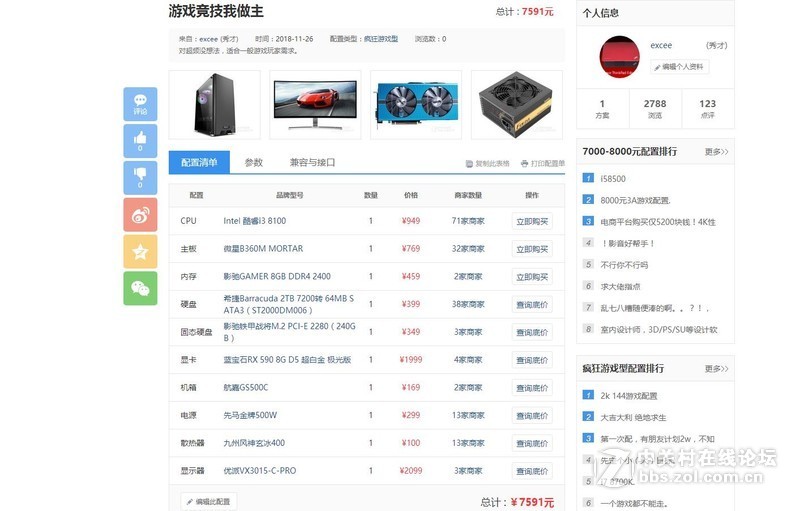Add to favorites with yellow star icon

[140, 251]
